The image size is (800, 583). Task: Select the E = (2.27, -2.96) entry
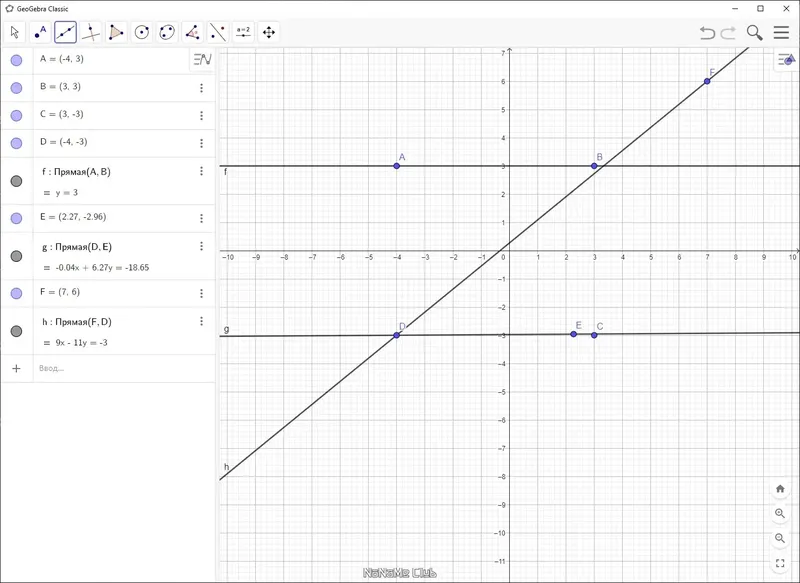(73, 217)
